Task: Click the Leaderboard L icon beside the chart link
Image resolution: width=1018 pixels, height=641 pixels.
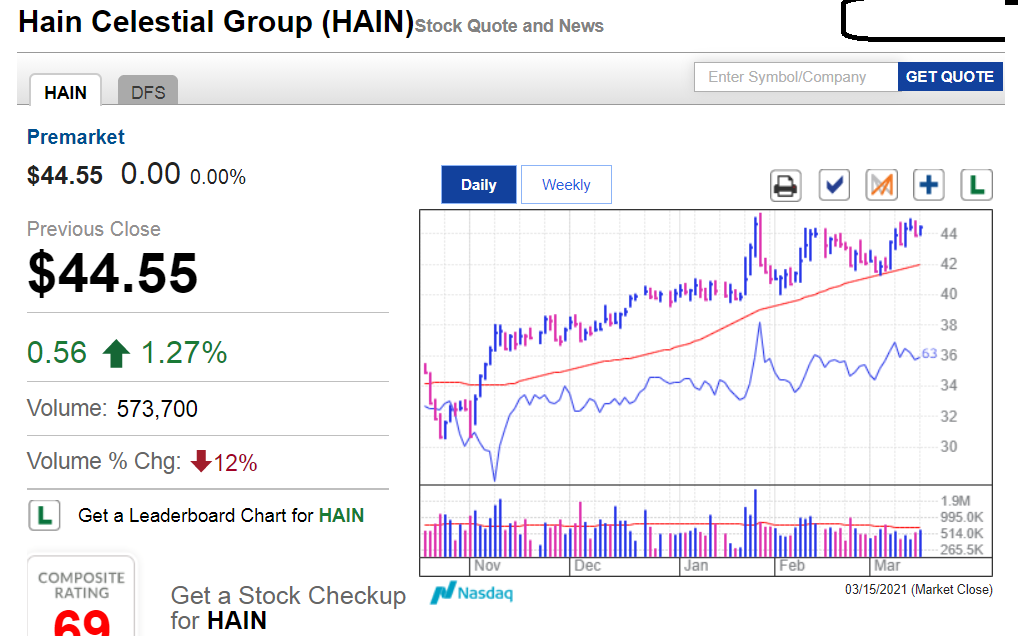Action: coord(44,516)
